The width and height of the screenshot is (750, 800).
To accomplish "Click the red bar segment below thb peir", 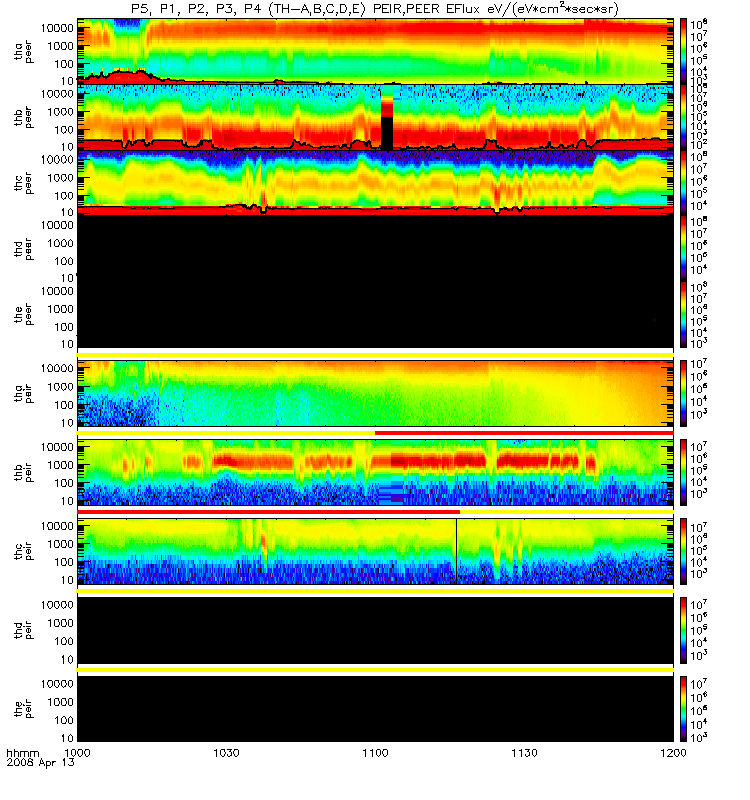I will coord(268,512).
